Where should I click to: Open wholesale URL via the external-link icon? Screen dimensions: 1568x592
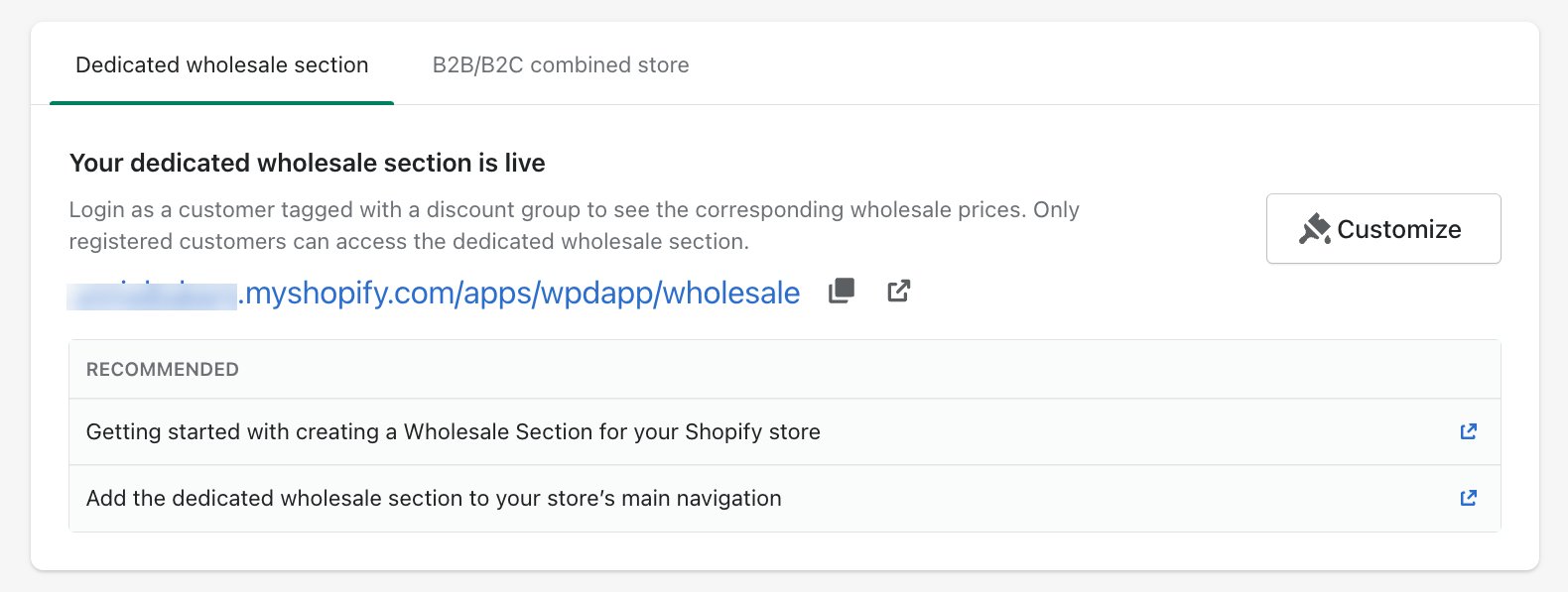pyautogui.click(x=899, y=291)
